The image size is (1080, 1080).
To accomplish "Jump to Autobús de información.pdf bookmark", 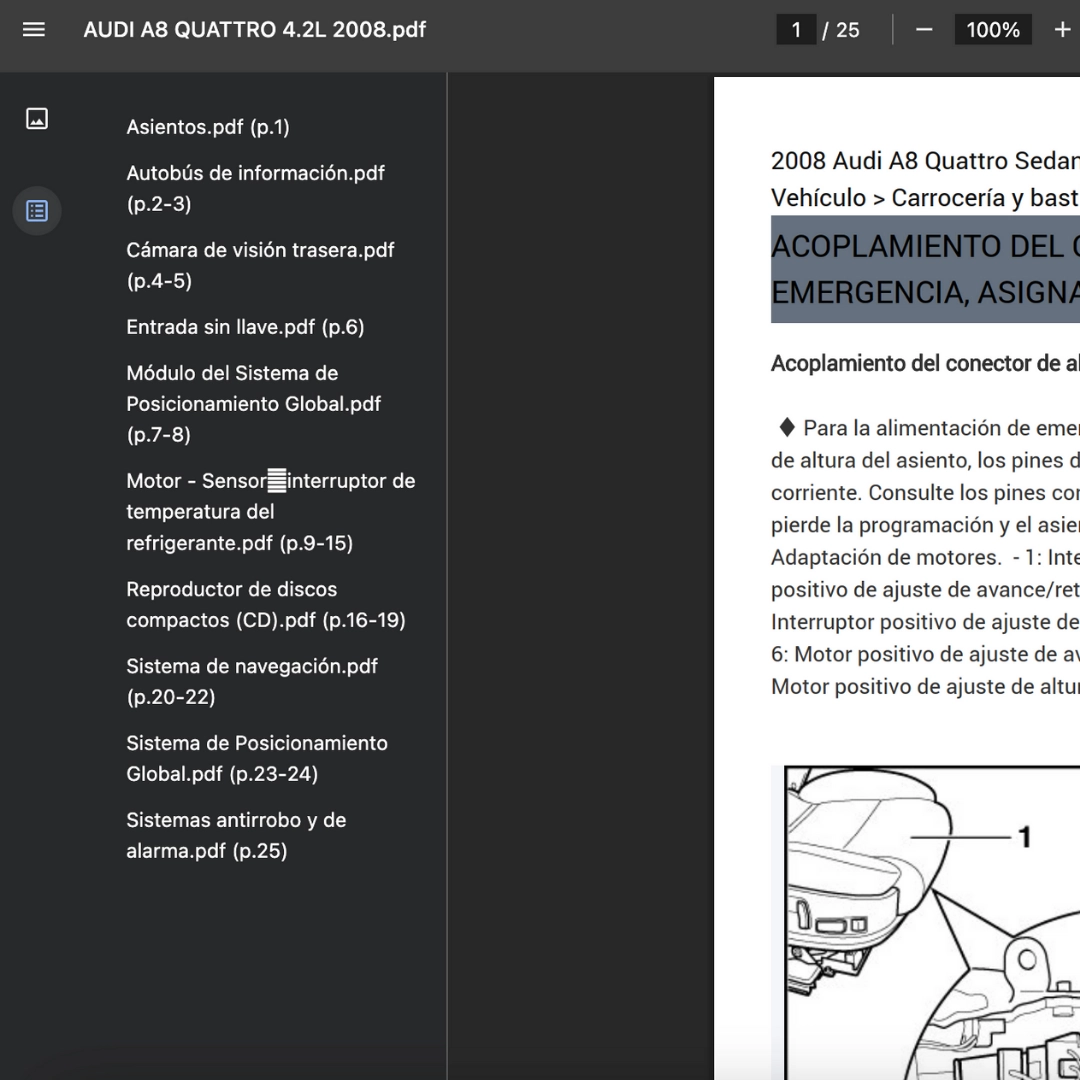I will click(x=255, y=188).
